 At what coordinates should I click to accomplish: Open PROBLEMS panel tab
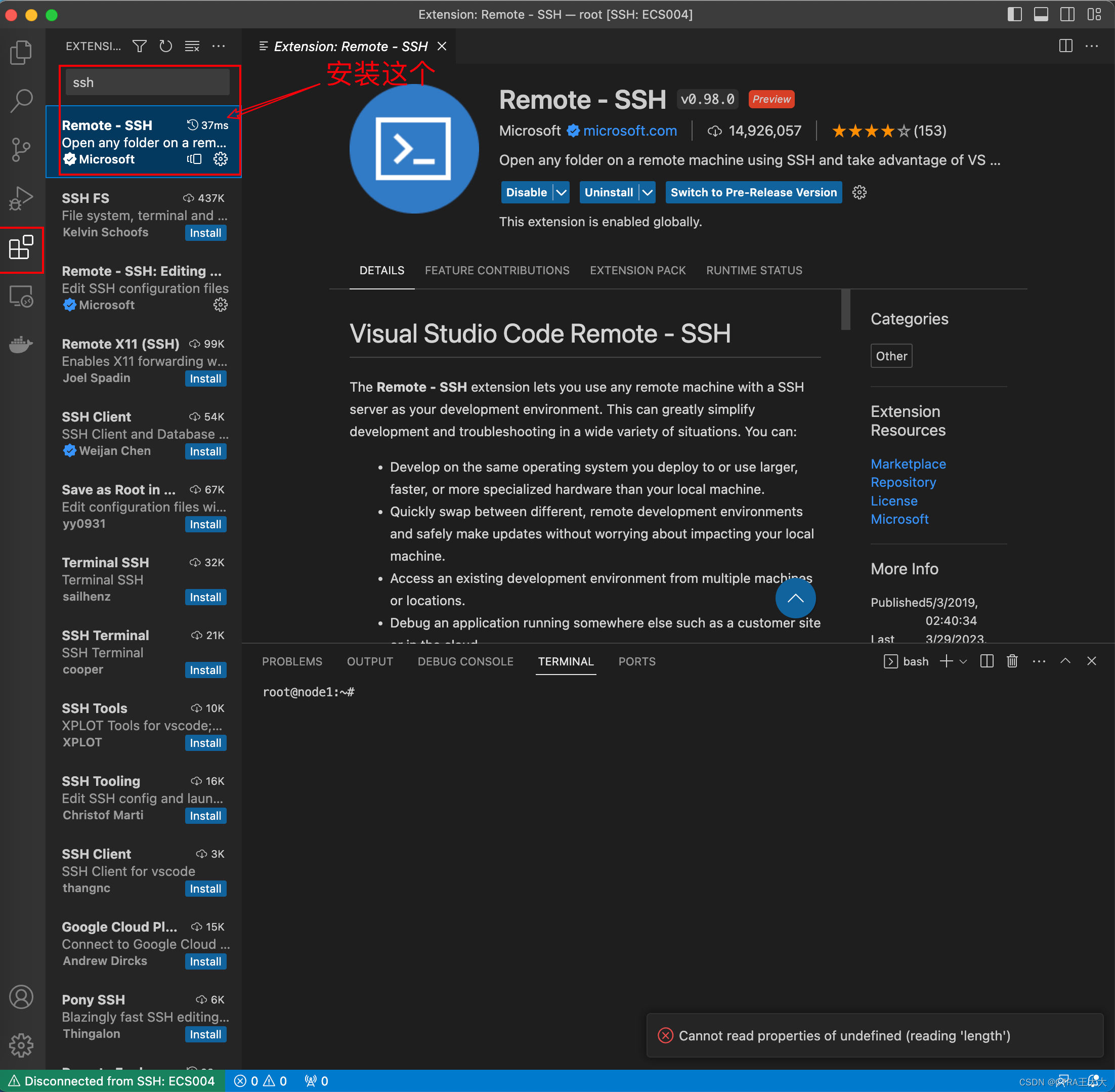click(292, 661)
